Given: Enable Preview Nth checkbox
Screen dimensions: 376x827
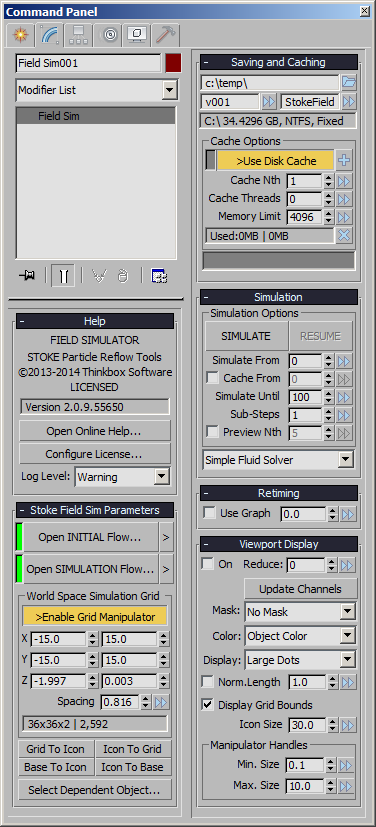Looking at the screenshot, I should [x=213, y=432].
